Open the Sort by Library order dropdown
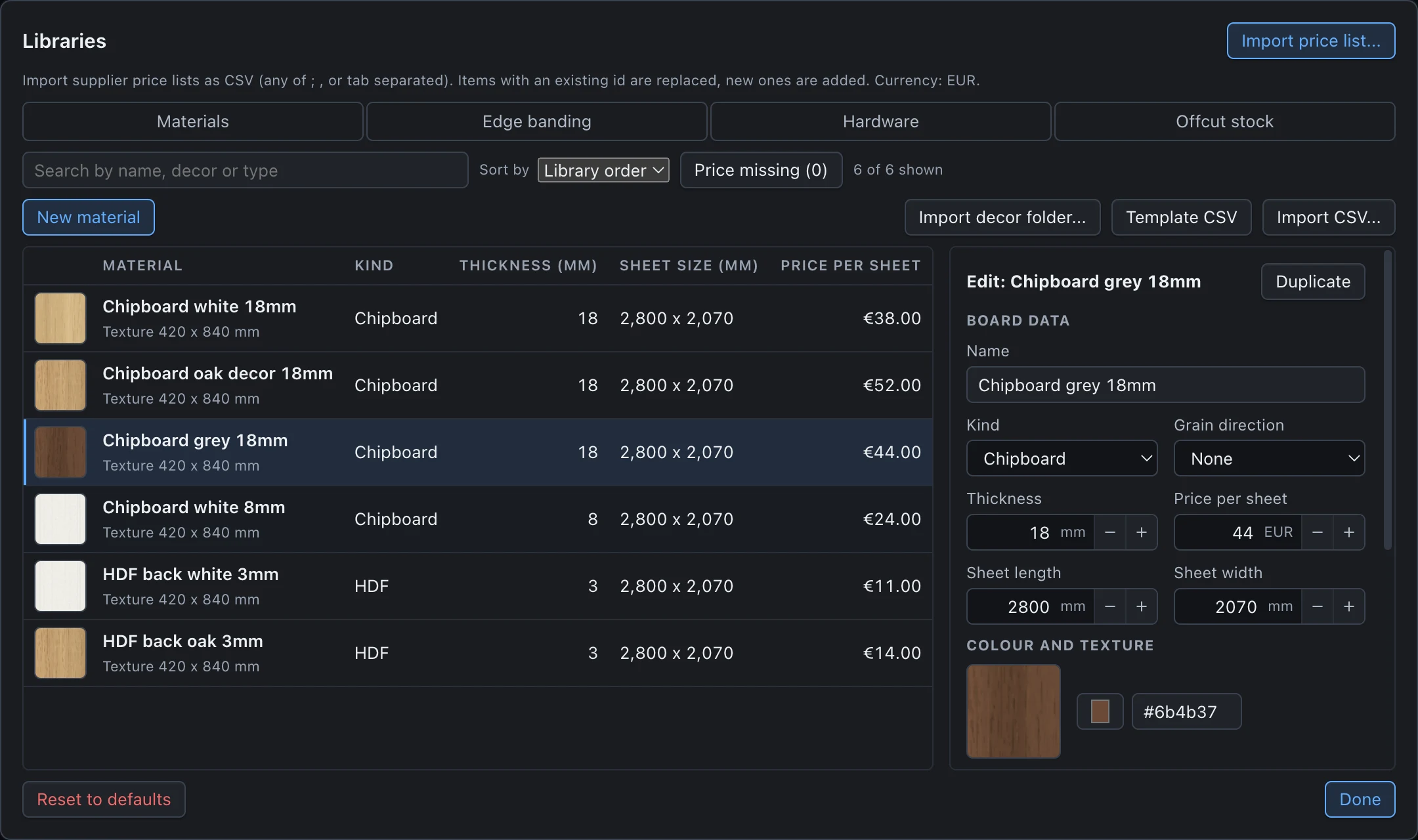The image size is (1418, 840). pyautogui.click(x=603, y=170)
